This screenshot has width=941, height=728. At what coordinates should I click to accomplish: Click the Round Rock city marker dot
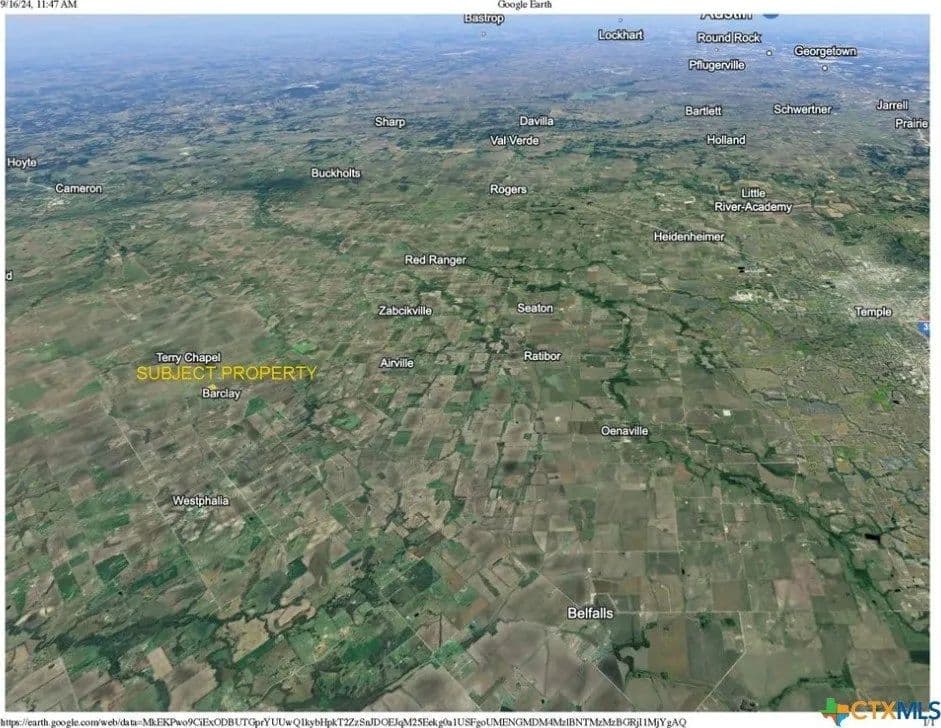[769, 52]
